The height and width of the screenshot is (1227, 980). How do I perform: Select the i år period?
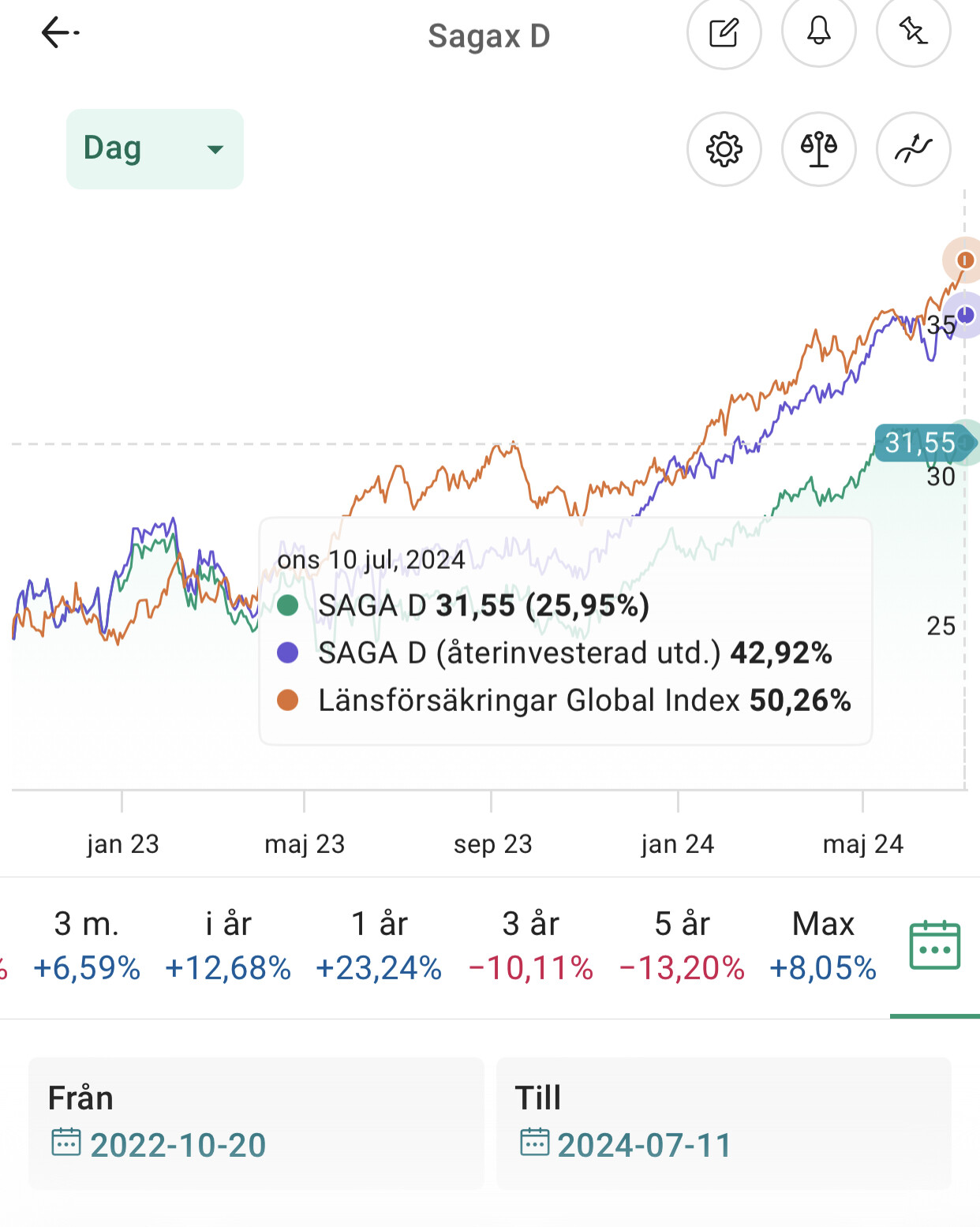[x=228, y=945]
